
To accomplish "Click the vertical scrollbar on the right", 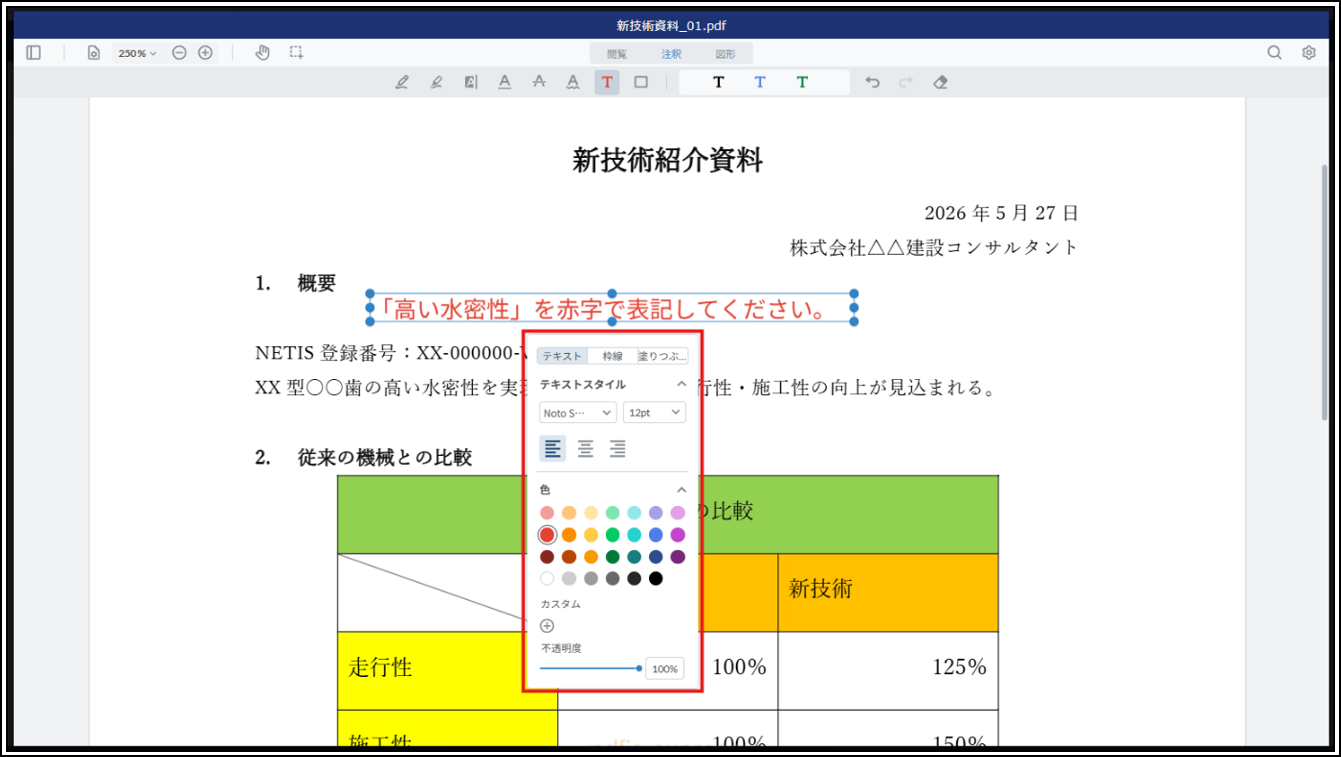I will tap(1325, 290).
